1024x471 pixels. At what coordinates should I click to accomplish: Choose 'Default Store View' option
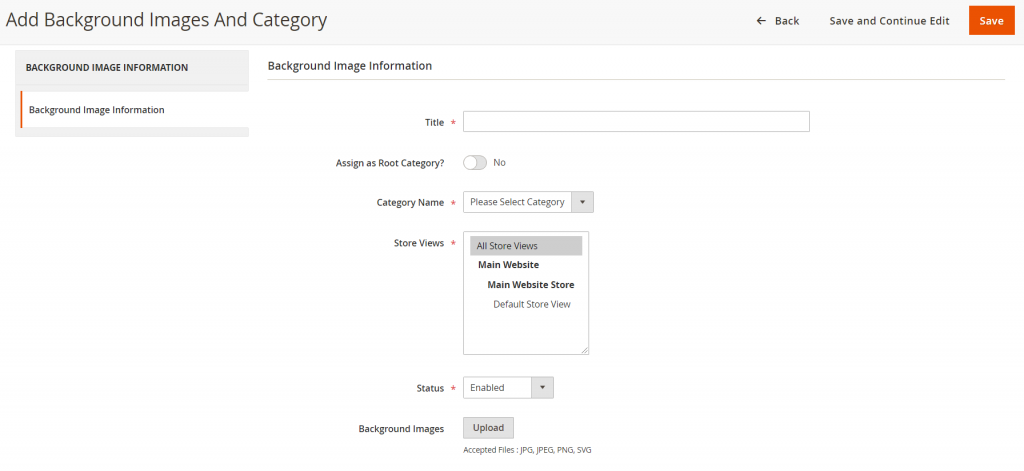[531, 304]
